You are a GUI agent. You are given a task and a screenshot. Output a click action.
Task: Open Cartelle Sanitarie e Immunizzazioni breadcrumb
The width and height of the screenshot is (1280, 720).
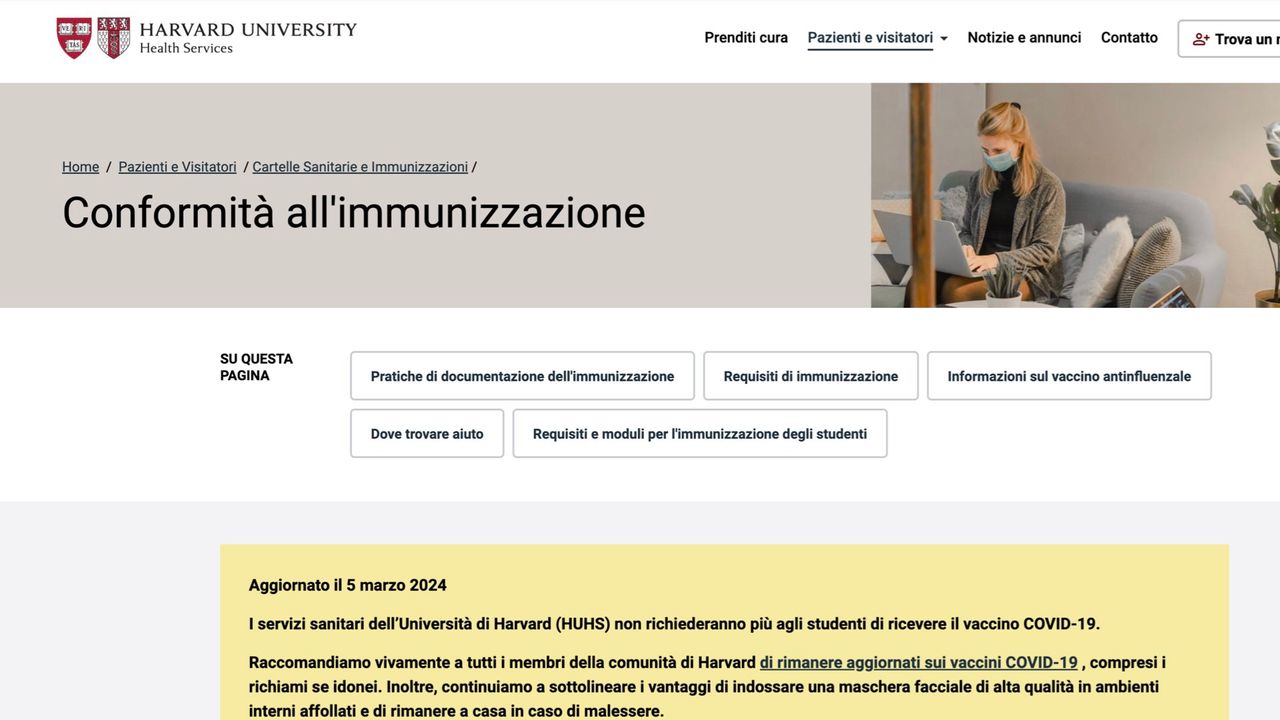360,167
